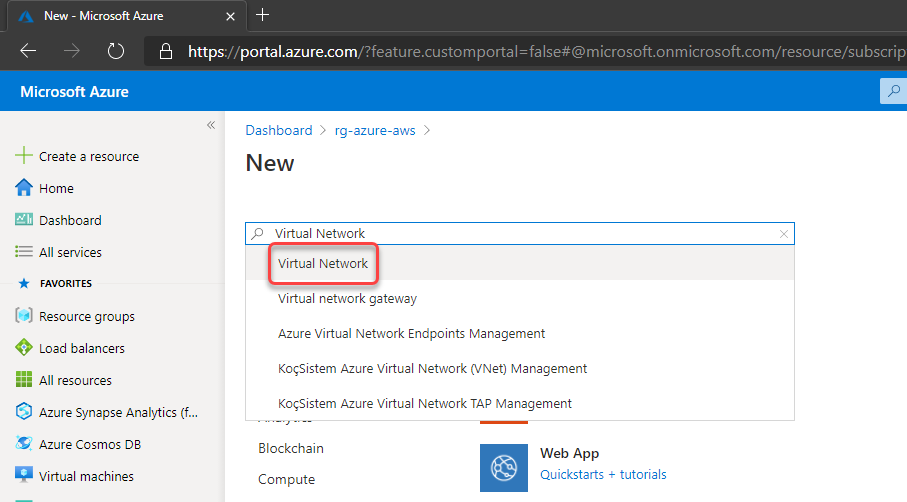Screen dimensions: 907x502
Task: Open a new browser tab with plus
Action: [262, 15]
